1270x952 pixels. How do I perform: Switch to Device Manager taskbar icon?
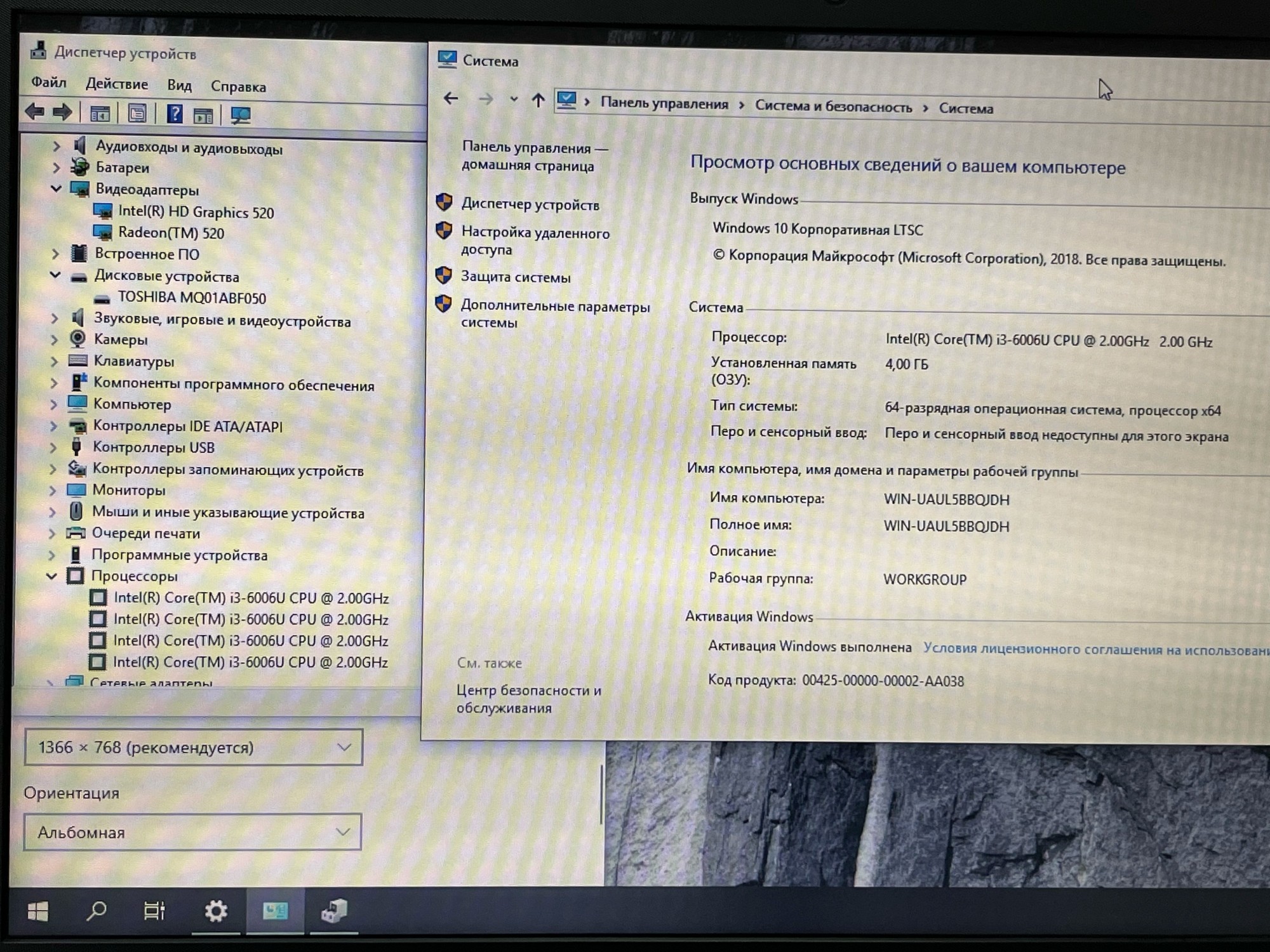[334, 911]
